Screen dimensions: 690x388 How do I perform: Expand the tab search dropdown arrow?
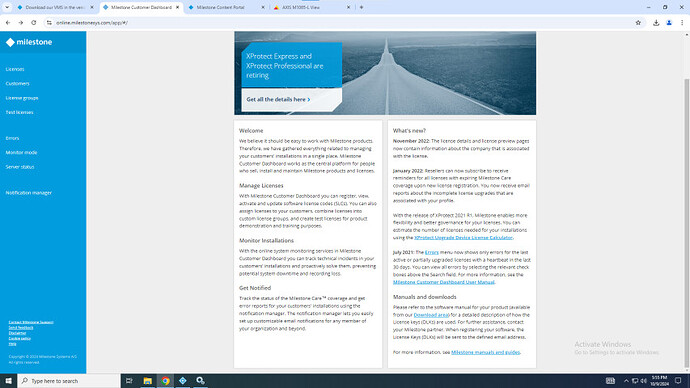(x=7, y=7)
